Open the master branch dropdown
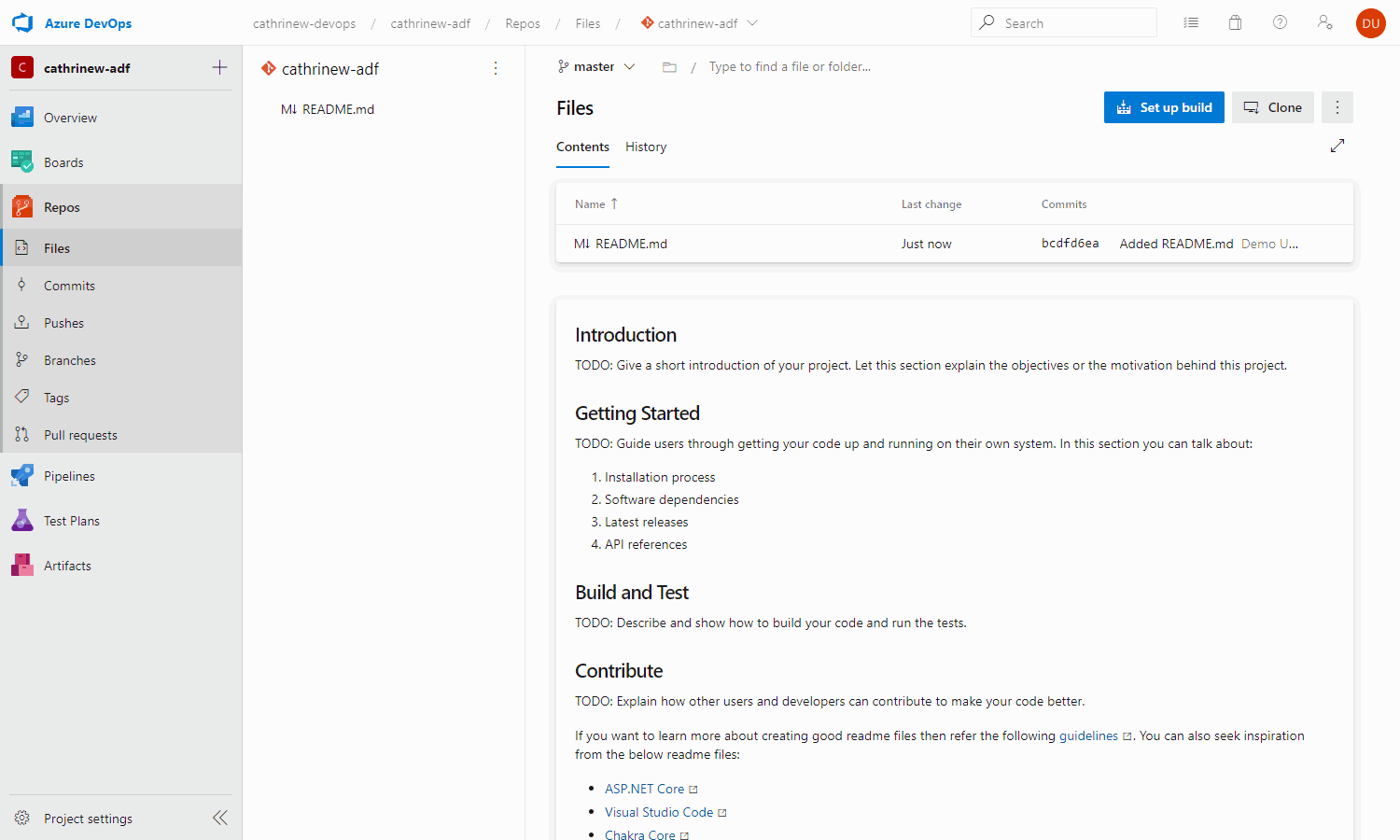 pyautogui.click(x=596, y=66)
